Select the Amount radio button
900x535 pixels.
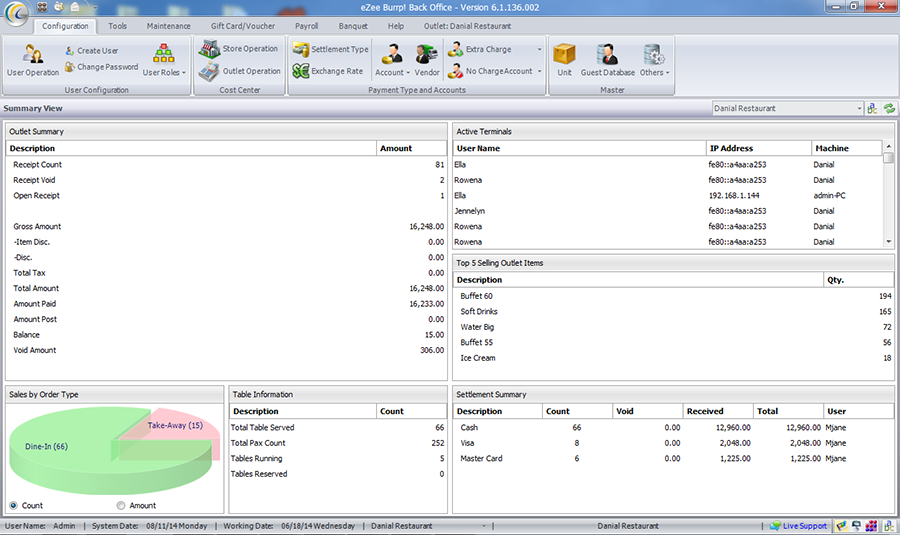coord(122,505)
